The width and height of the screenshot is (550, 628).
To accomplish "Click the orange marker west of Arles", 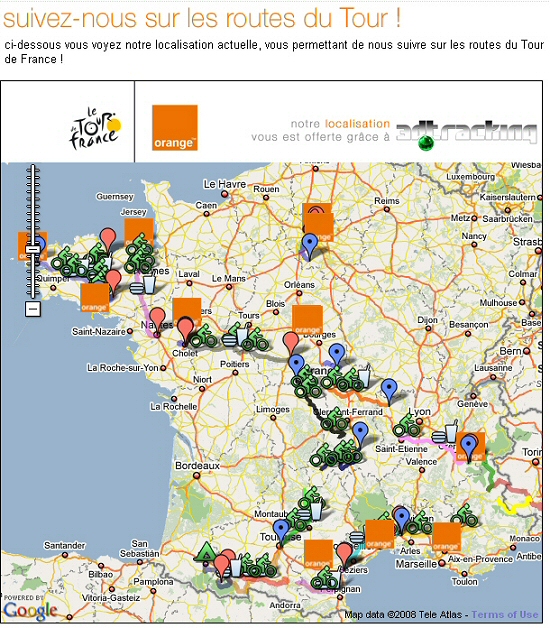I will [379, 534].
